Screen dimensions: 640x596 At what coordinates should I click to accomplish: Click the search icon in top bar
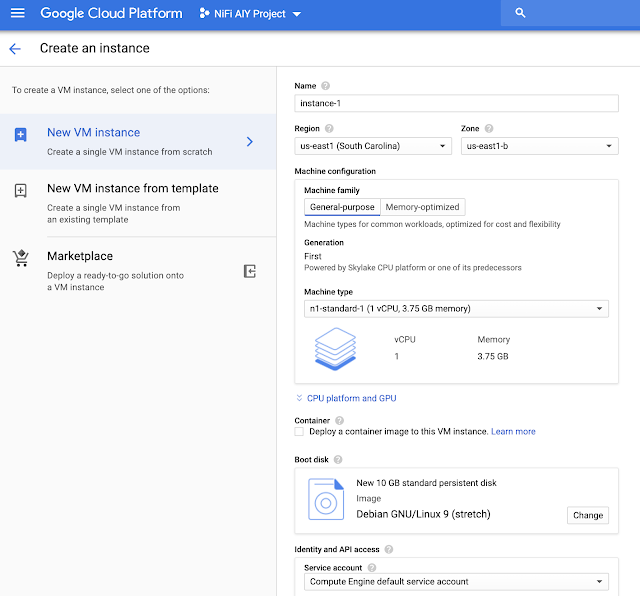coord(520,14)
